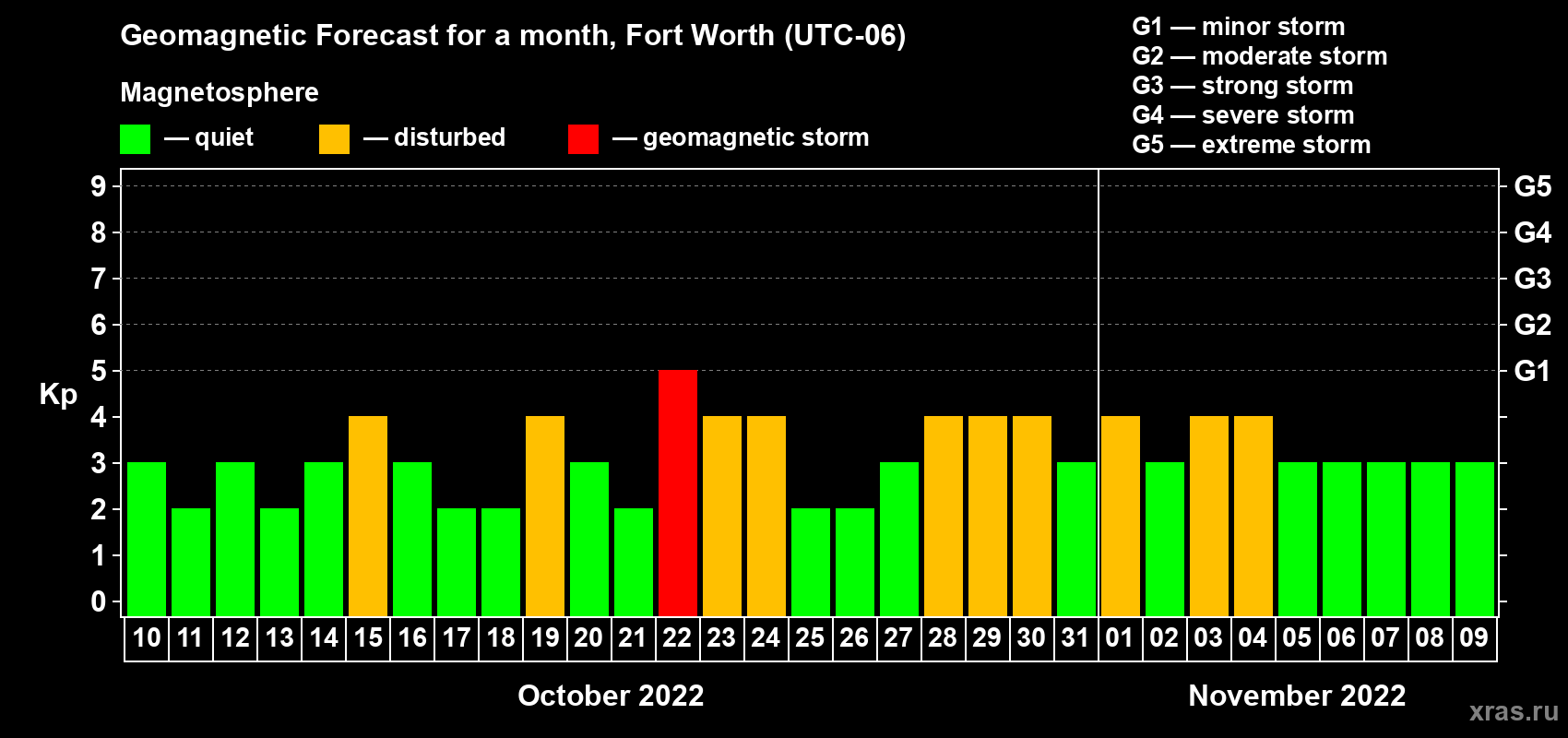Click the G4 — severe storm legend line

click(1243, 115)
